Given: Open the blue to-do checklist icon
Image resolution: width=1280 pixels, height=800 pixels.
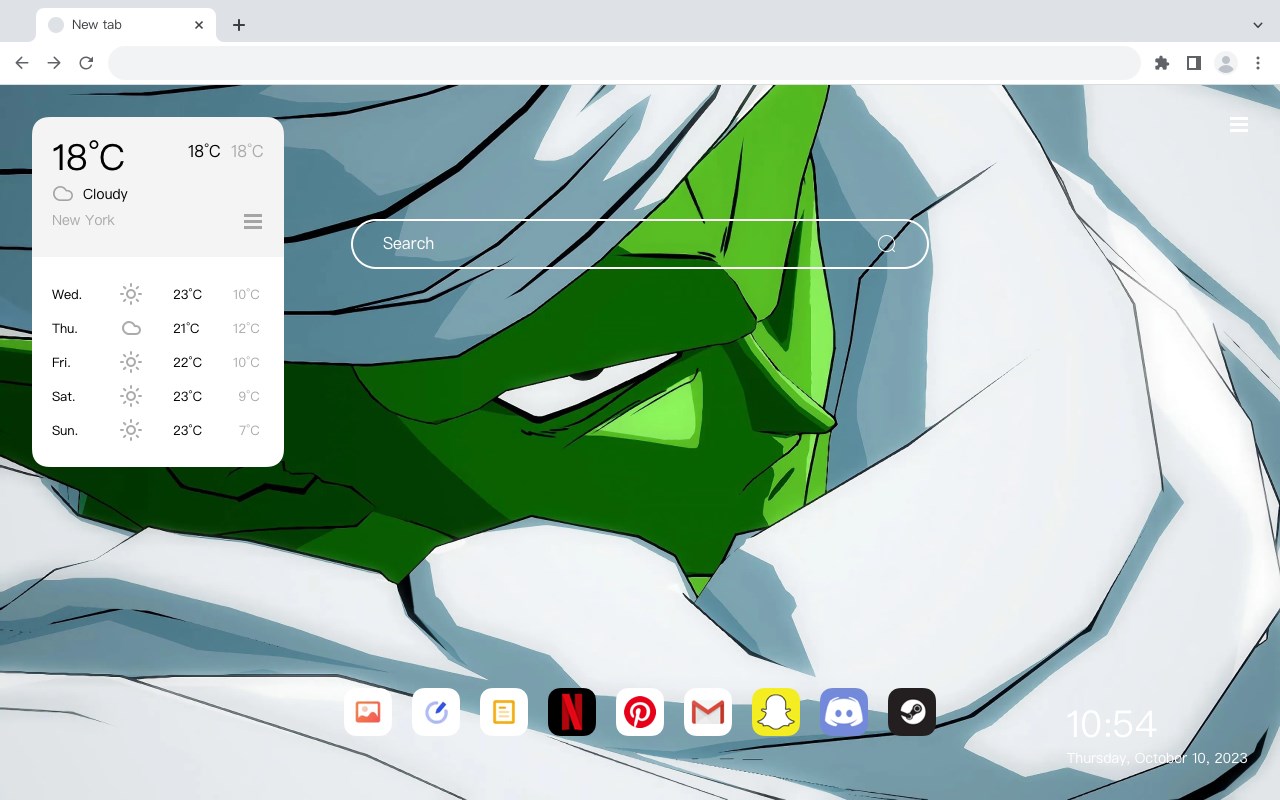Looking at the screenshot, I should [x=436, y=712].
